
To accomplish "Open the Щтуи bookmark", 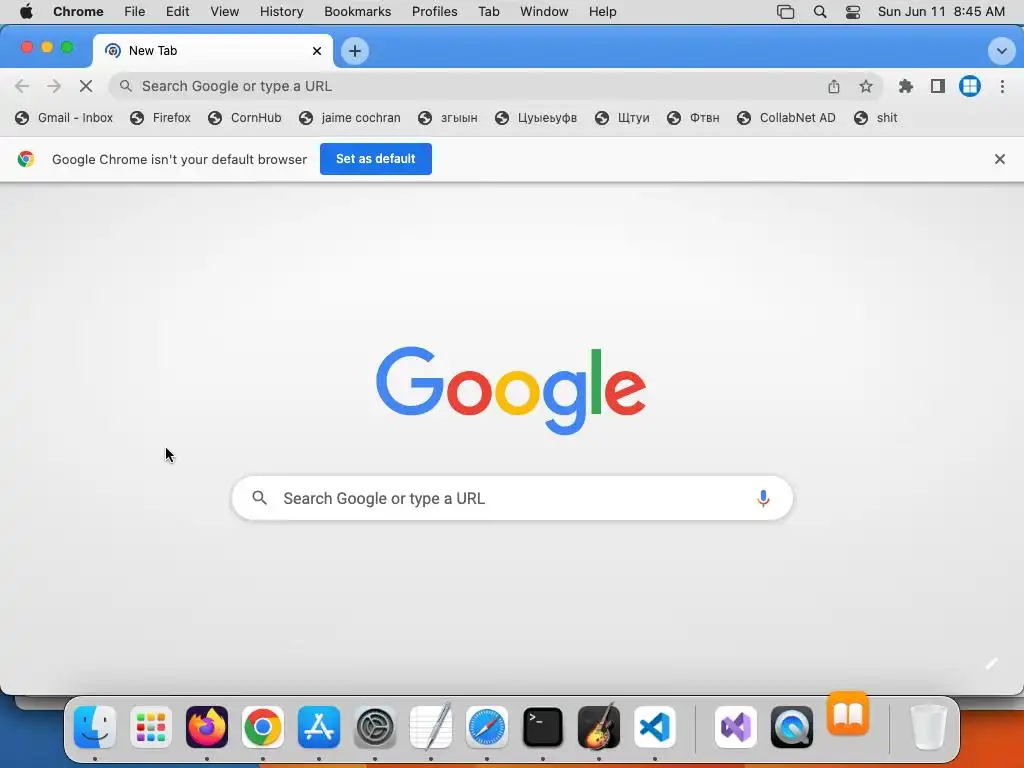I will click(622, 118).
